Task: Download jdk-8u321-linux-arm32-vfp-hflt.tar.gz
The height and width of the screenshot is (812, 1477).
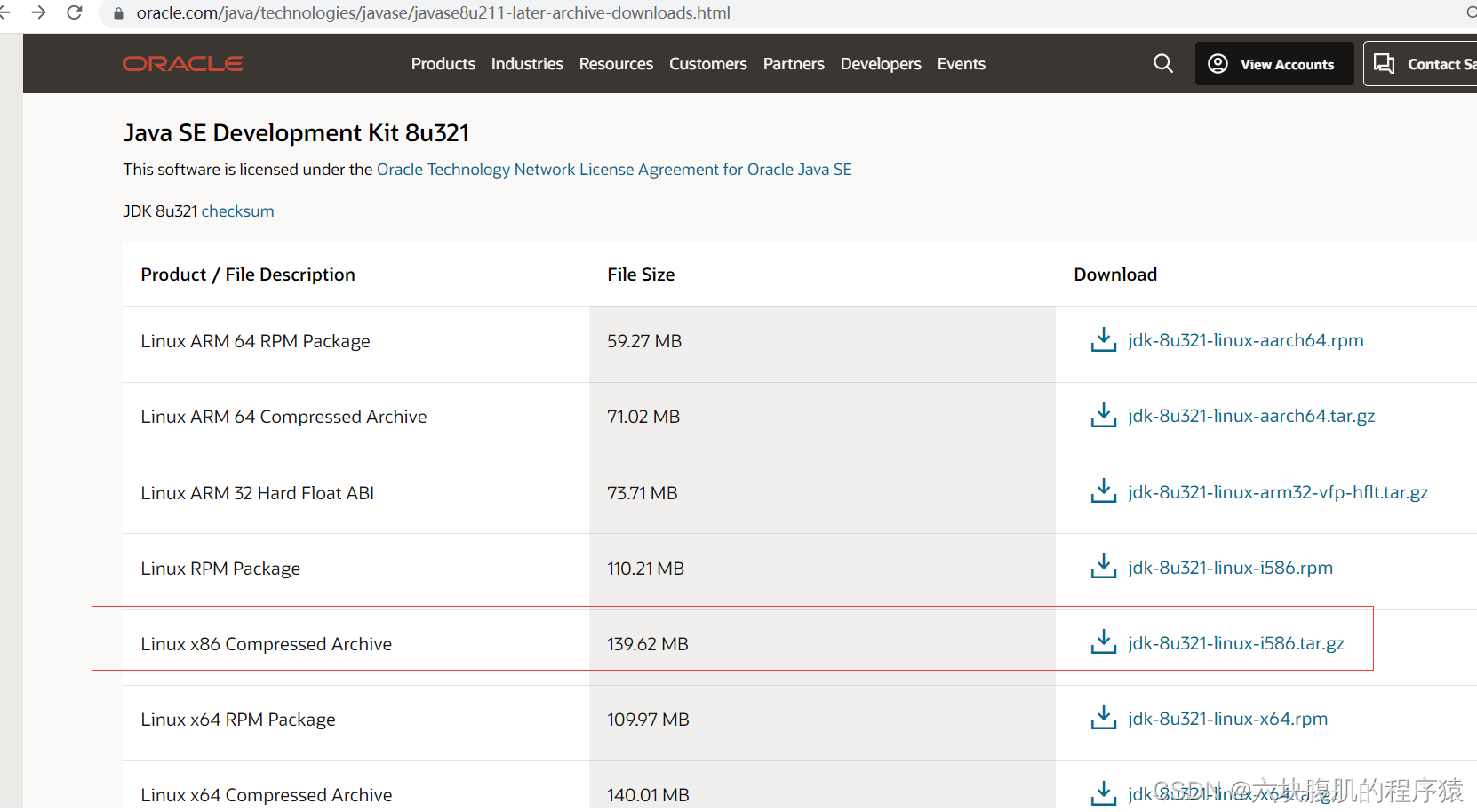Action: pos(1278,492)
